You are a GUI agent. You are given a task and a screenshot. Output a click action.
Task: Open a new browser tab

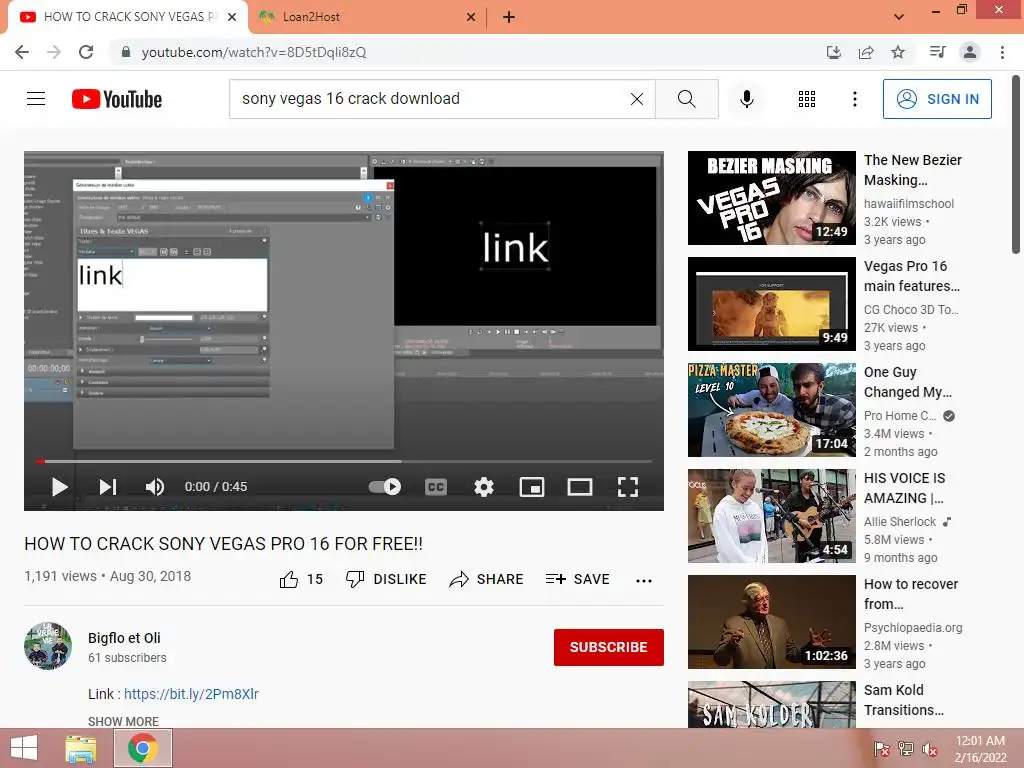(x=509, y=17)
